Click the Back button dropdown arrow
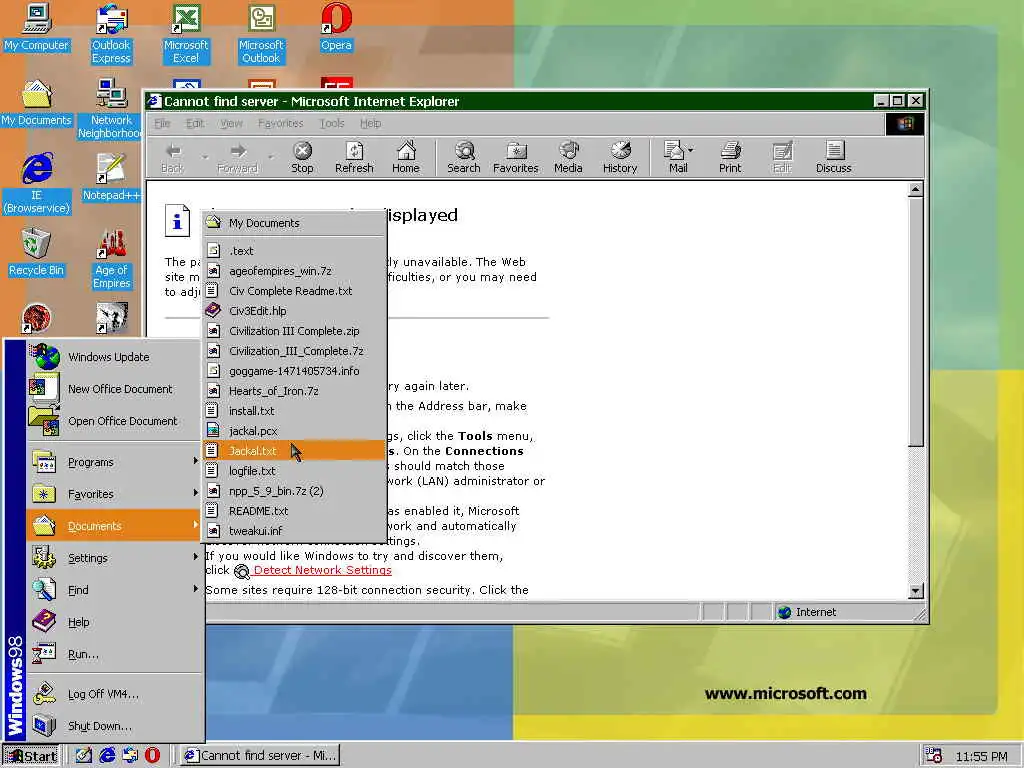The width and height of the screenshot is (1024, 768). (x=205, y=157)
